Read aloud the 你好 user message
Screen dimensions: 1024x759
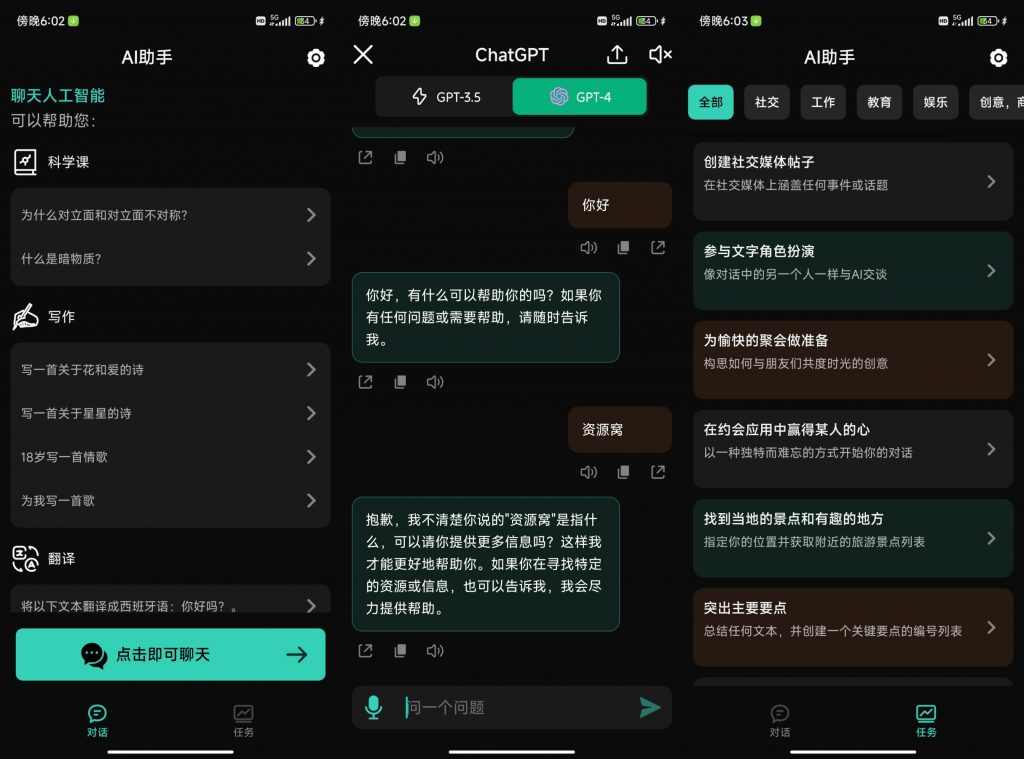588,248
